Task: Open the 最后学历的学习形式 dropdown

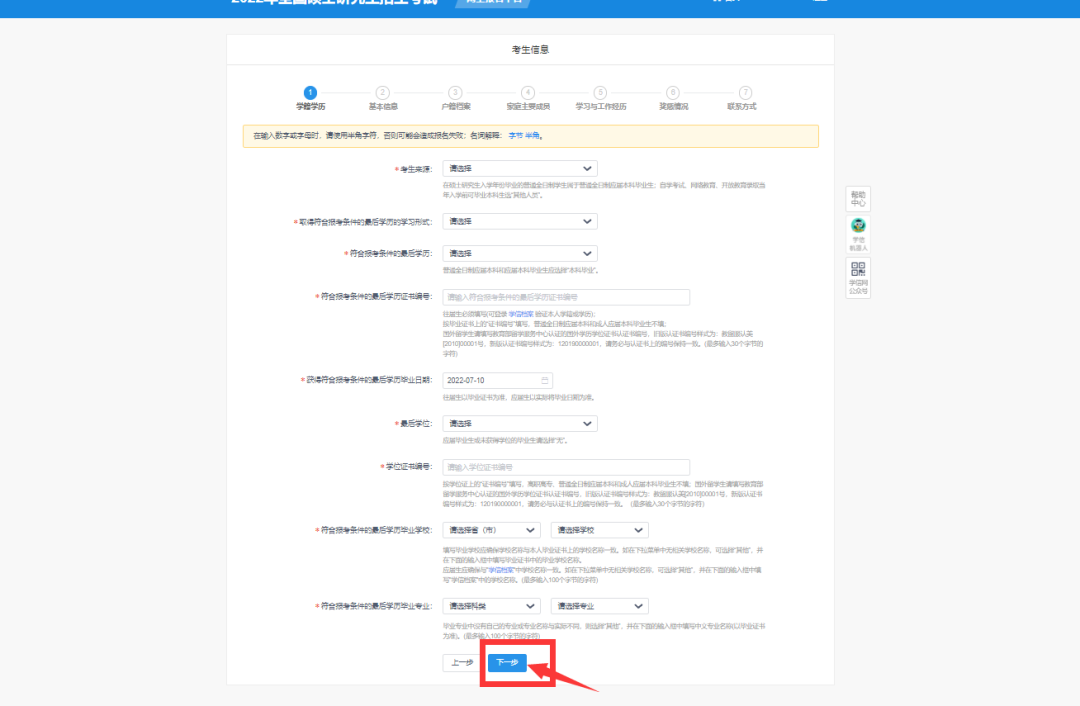Action: point(519,222)
